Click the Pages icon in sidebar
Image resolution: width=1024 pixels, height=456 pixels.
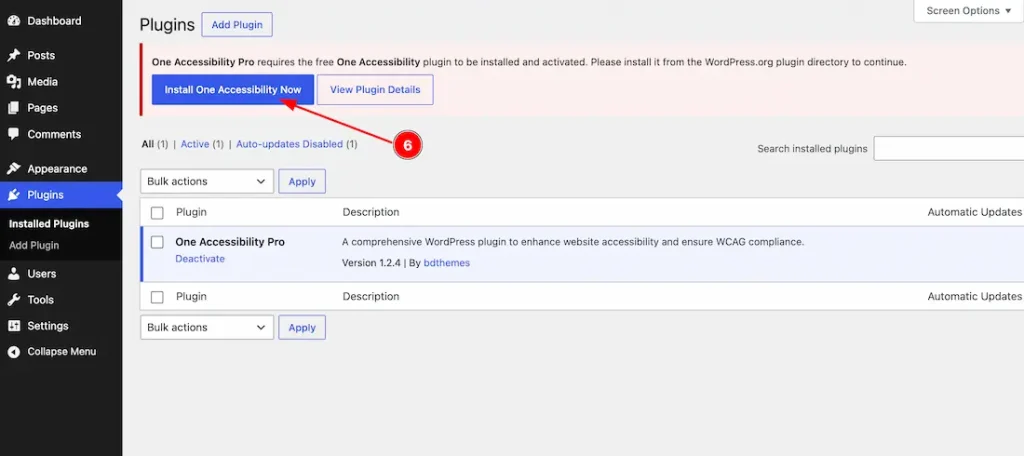[x=14, y=108]
